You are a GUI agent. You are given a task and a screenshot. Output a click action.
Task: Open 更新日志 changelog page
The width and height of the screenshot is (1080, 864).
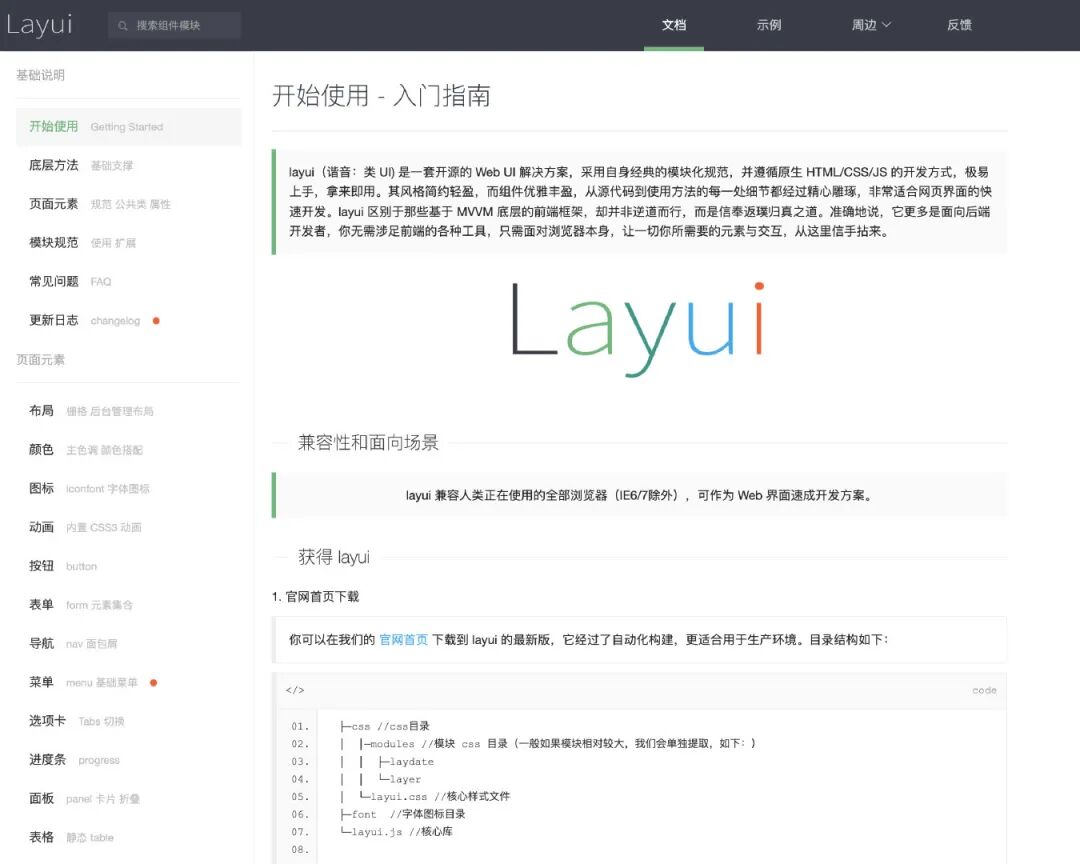pos(128,320)
